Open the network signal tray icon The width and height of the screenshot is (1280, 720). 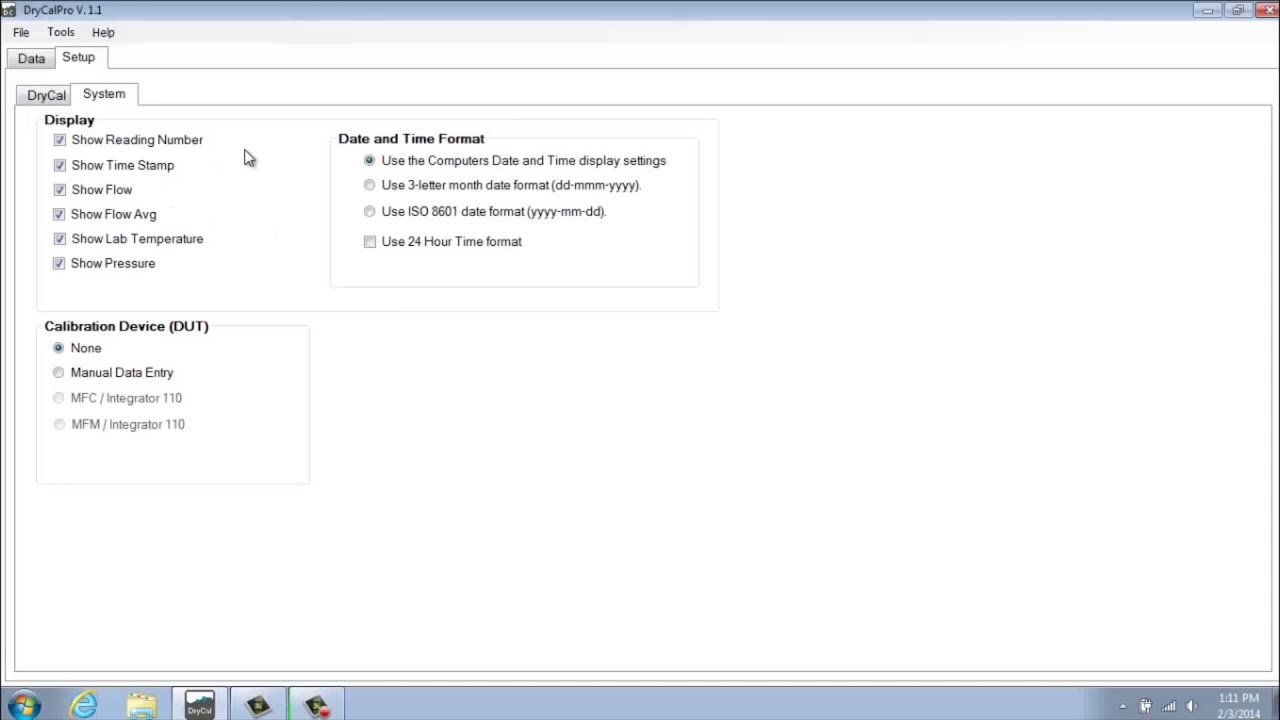[1168, 706]
